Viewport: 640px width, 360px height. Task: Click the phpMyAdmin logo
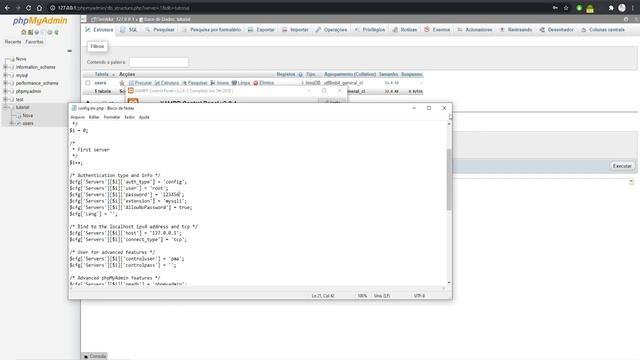[40, 20]
